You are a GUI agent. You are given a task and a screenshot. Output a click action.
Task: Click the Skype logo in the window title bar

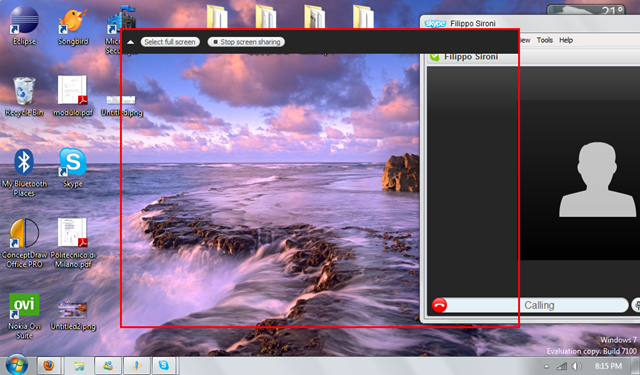point(435,23)
